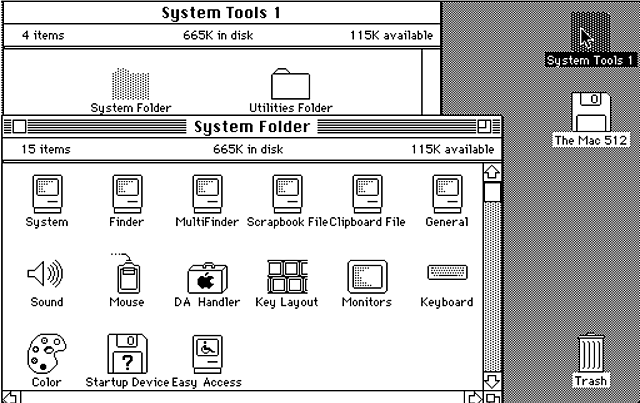
Task: Click the "Easy Access" file name label
Action: tap(207, 382)
